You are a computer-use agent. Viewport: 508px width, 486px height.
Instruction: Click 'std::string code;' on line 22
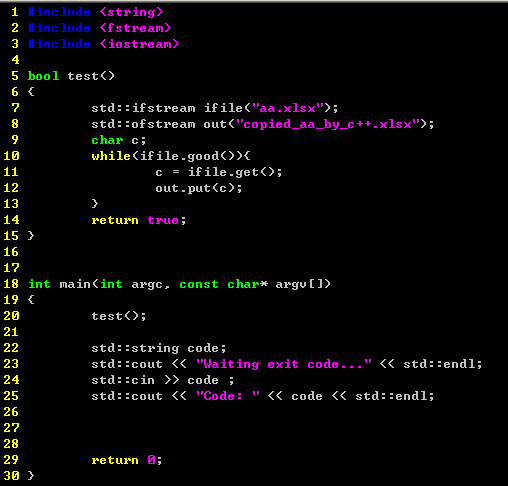pyautogui.click(x=159, y=348)
